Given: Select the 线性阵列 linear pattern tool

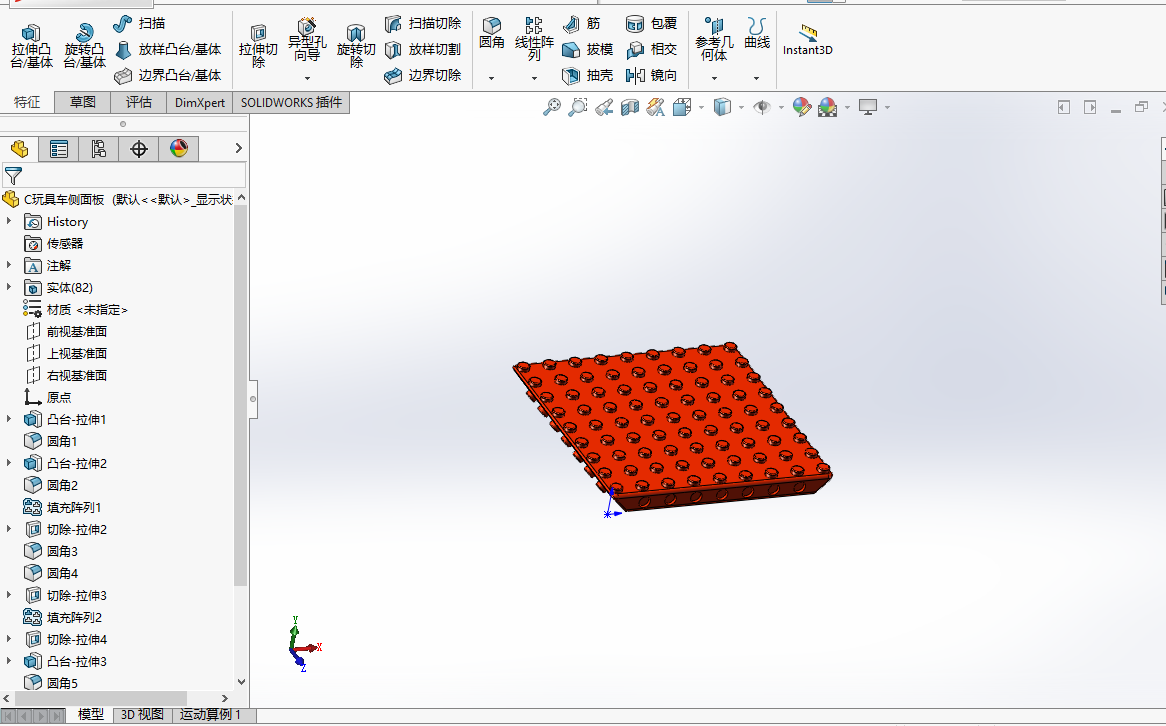Looking at the screenshot, I should [534, 39].
